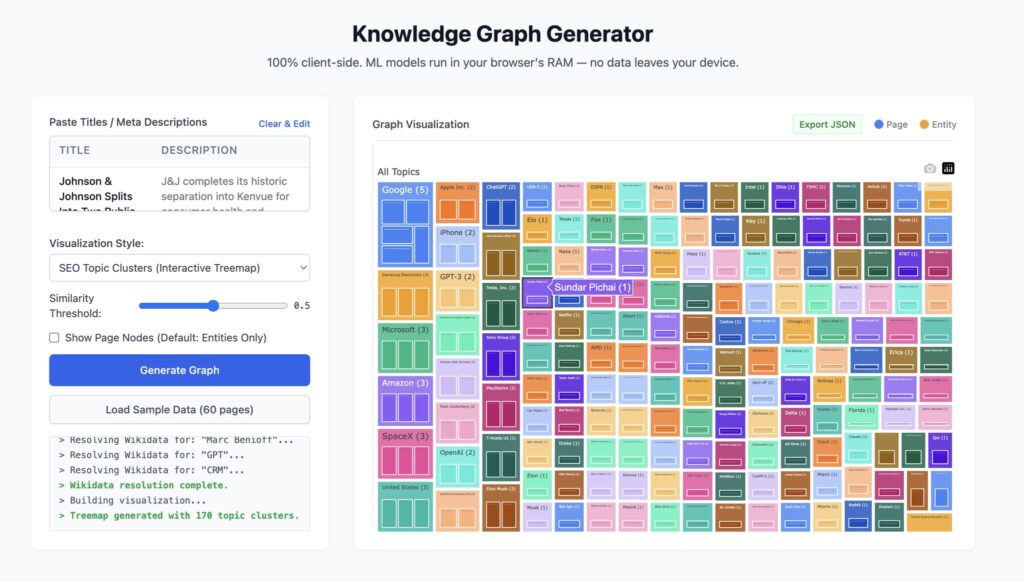Click the Plotly logo icon in chart modebar

coord(949,168)
